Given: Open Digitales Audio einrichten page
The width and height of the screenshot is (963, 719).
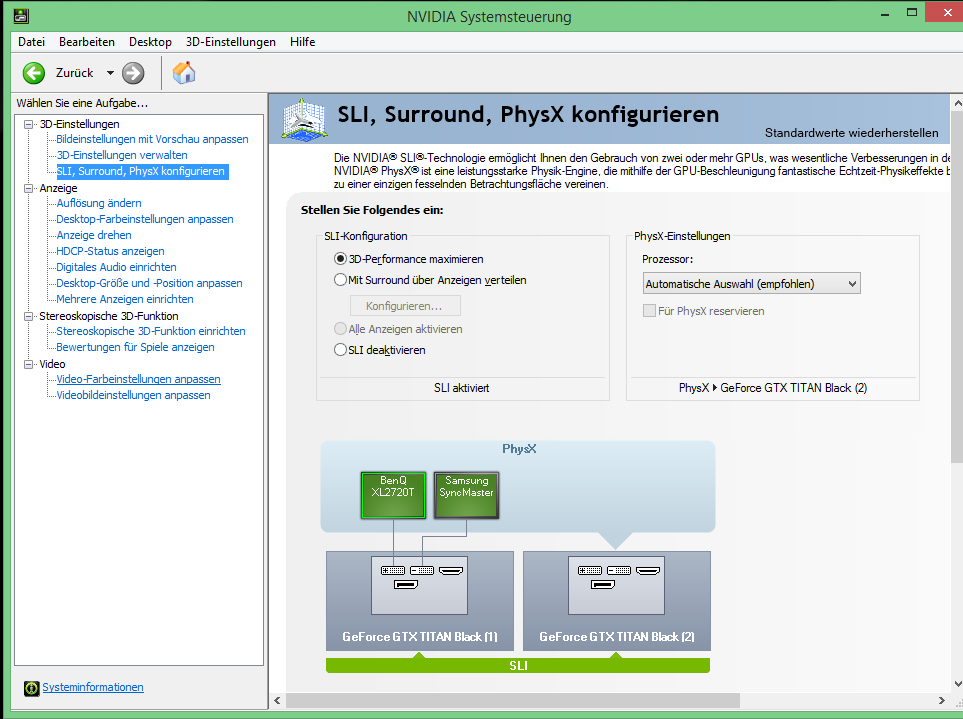Looking at the screenshot, I should click(116, 267).
